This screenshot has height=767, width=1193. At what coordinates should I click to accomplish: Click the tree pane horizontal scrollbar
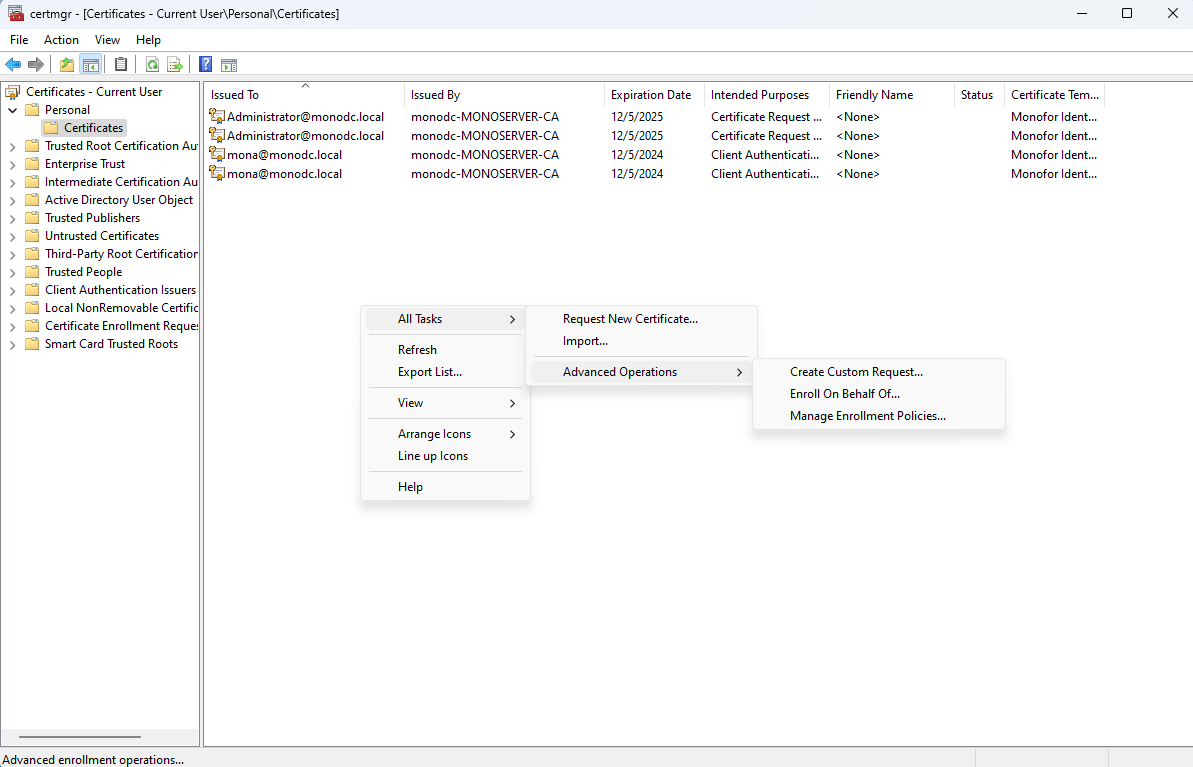[x=82, y=737]
